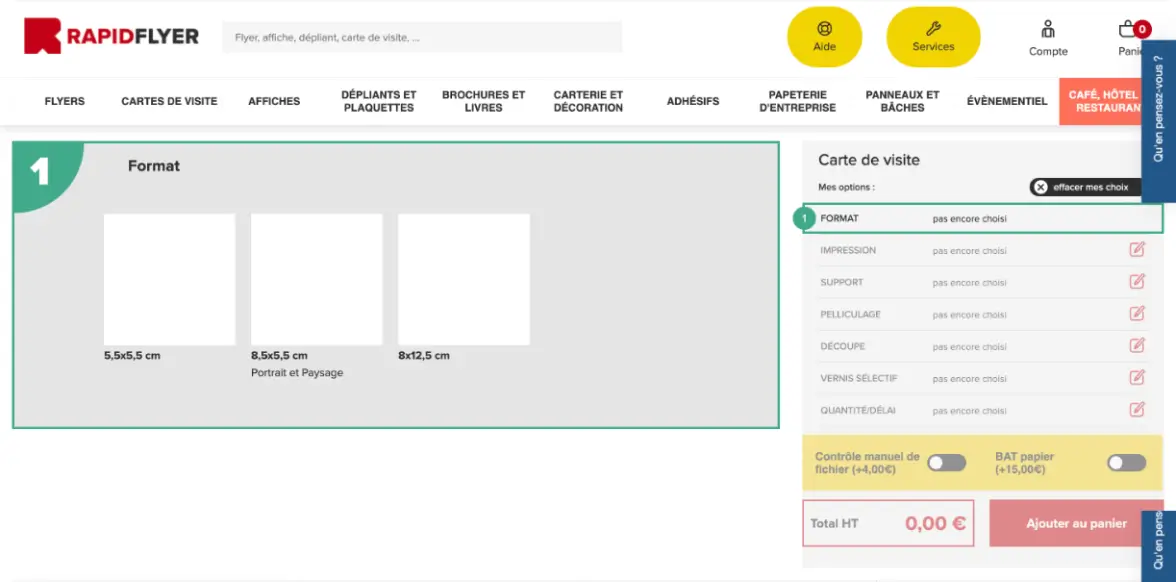The width and height of the screenshot is (1176, 582).
Task: Select the 8x12,5 cm format thumbnail
Action: (464, 279)
